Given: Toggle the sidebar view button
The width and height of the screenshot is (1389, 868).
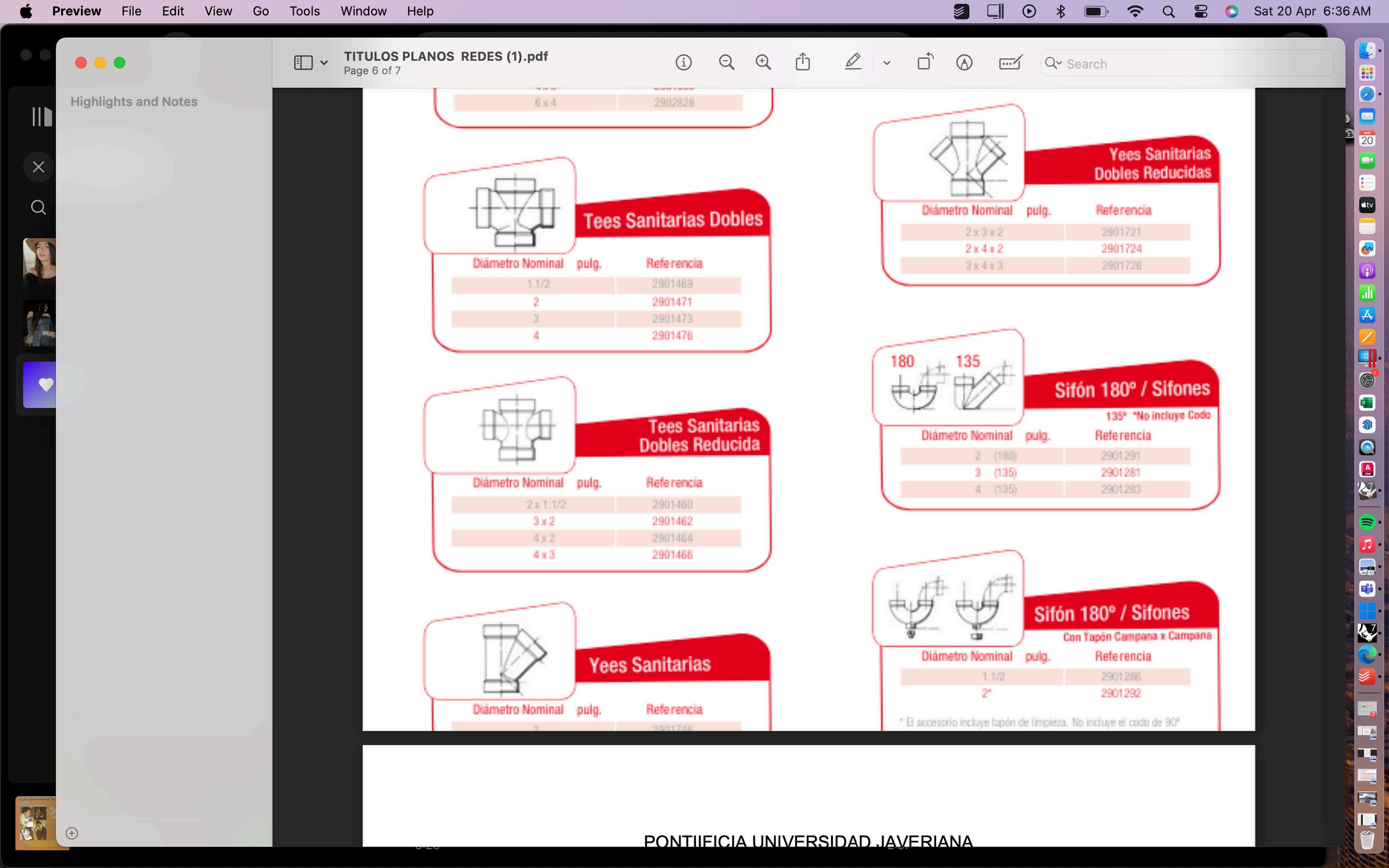Looking at the screenshot, I should [x=303, y=63].
